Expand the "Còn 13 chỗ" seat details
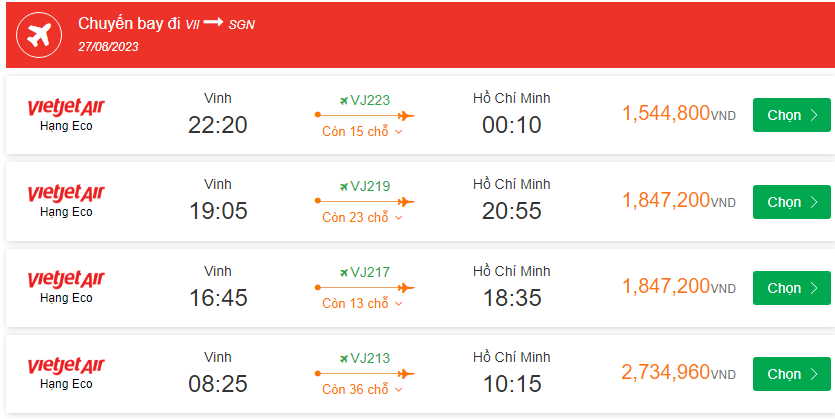Viewport: 835px width, 419px height. [x=362, y=303]
